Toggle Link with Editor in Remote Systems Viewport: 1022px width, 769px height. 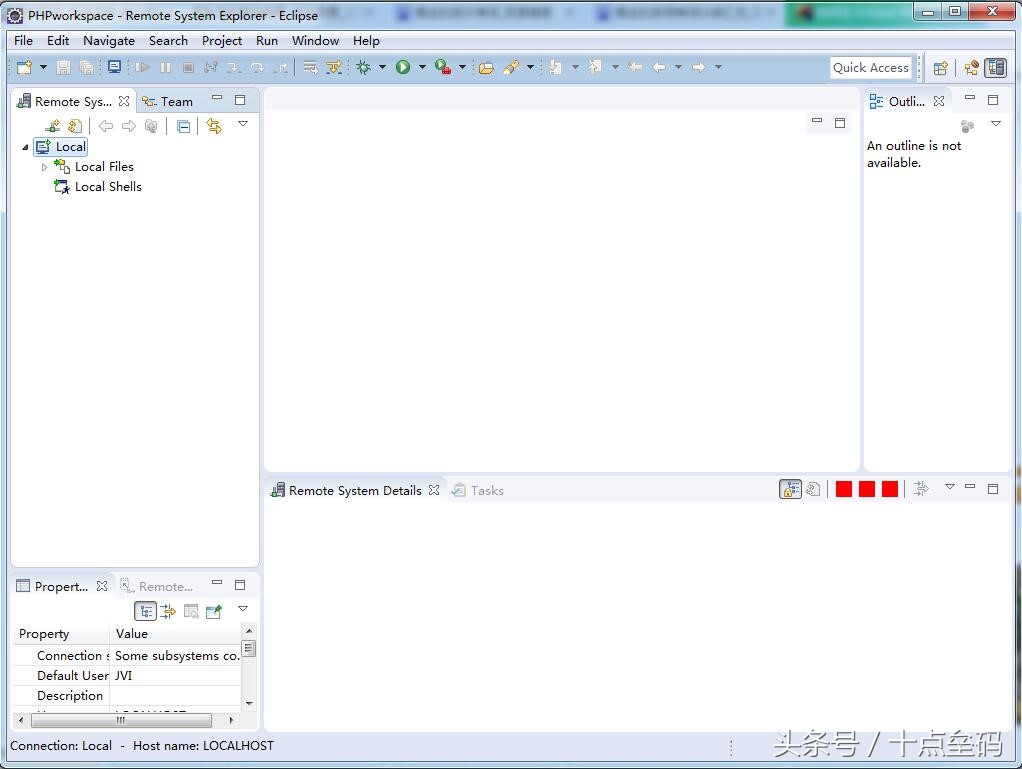(213, 126)
